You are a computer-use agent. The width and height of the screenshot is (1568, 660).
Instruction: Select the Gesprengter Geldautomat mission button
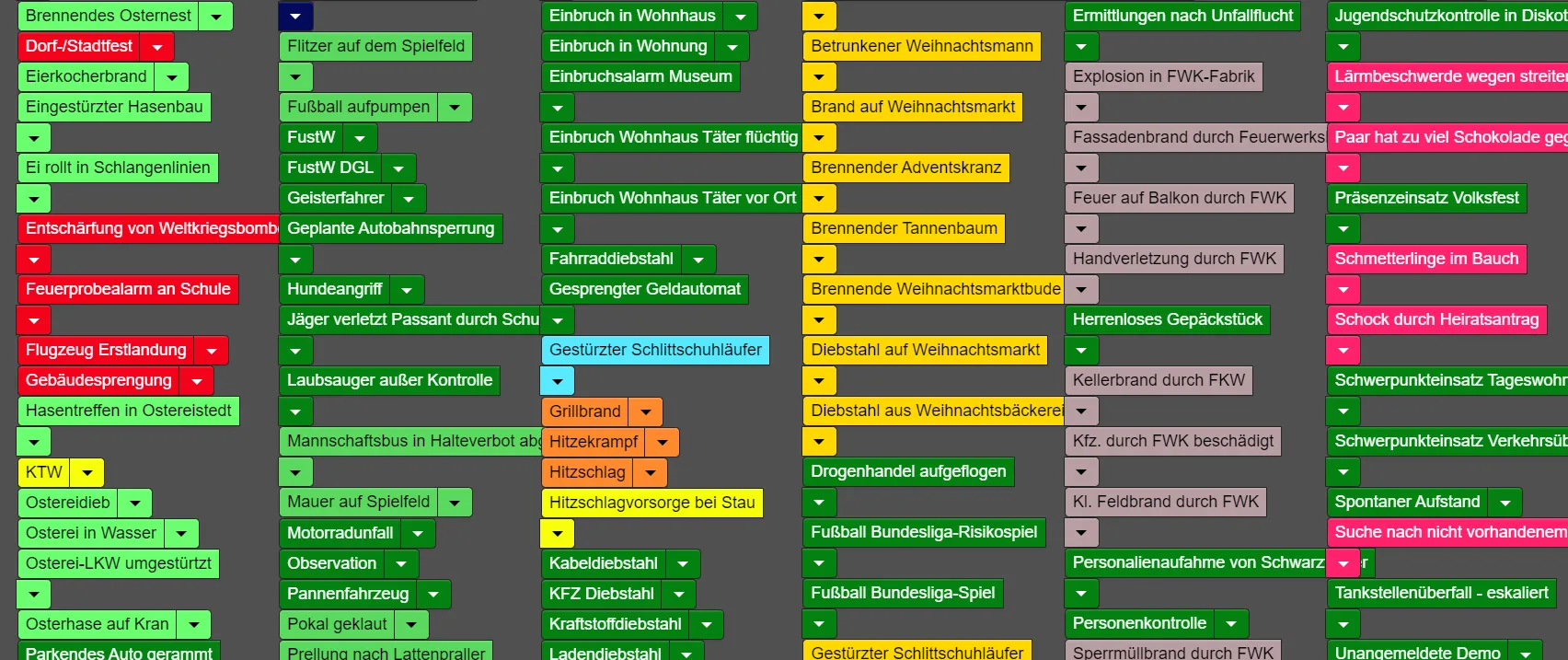coord(644,289)
